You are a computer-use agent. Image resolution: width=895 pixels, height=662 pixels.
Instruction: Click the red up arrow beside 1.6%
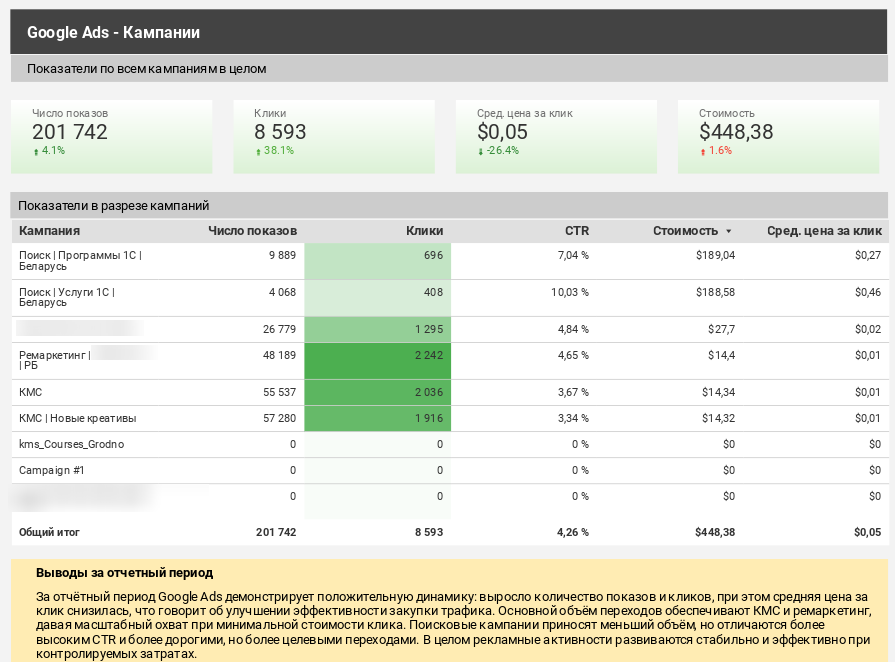702,151
